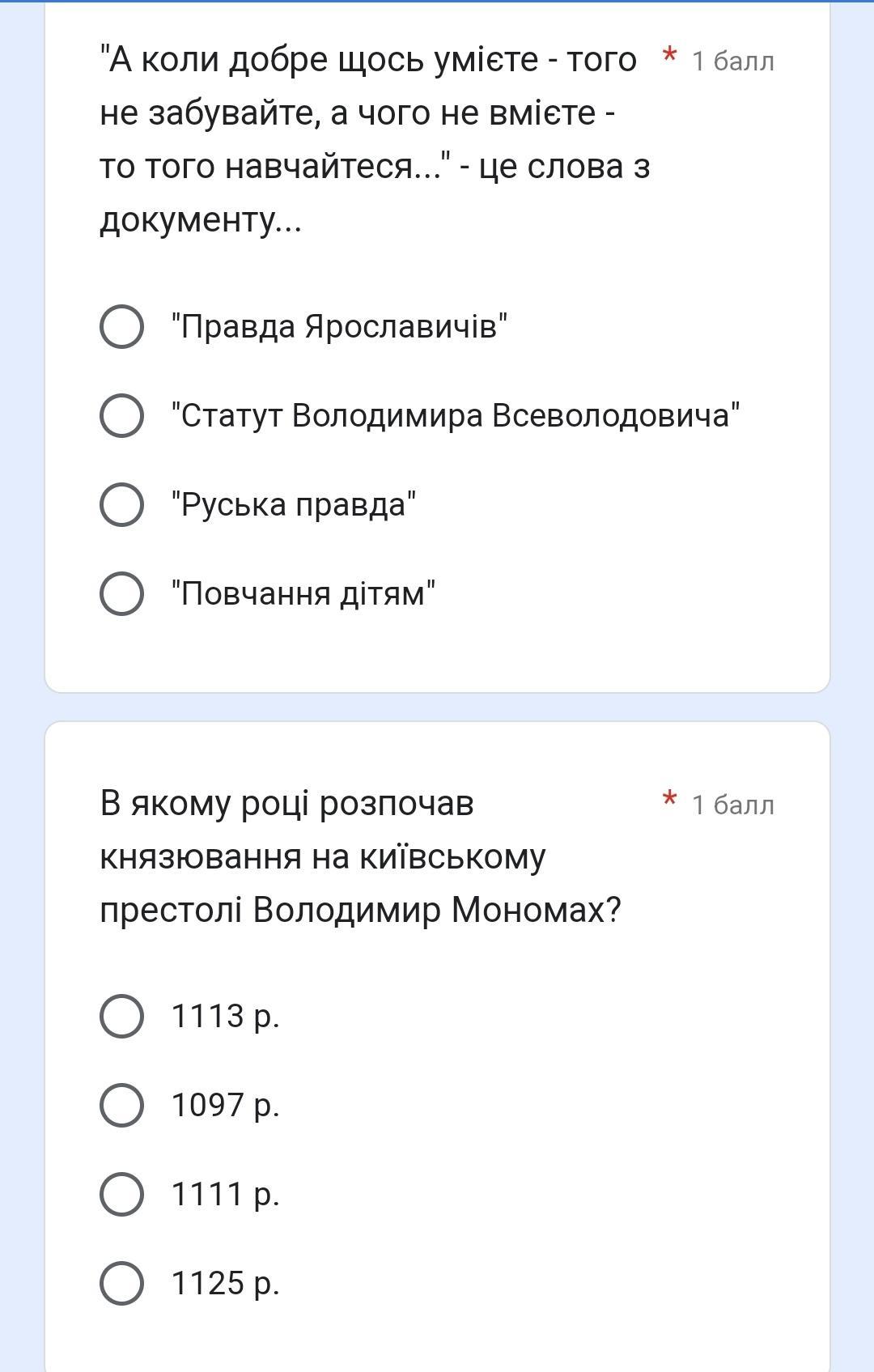Viewport: 874px width, 1372px height.
Task: Pick the "Повчання дітям" radio option circle
Action: [122, 594]
